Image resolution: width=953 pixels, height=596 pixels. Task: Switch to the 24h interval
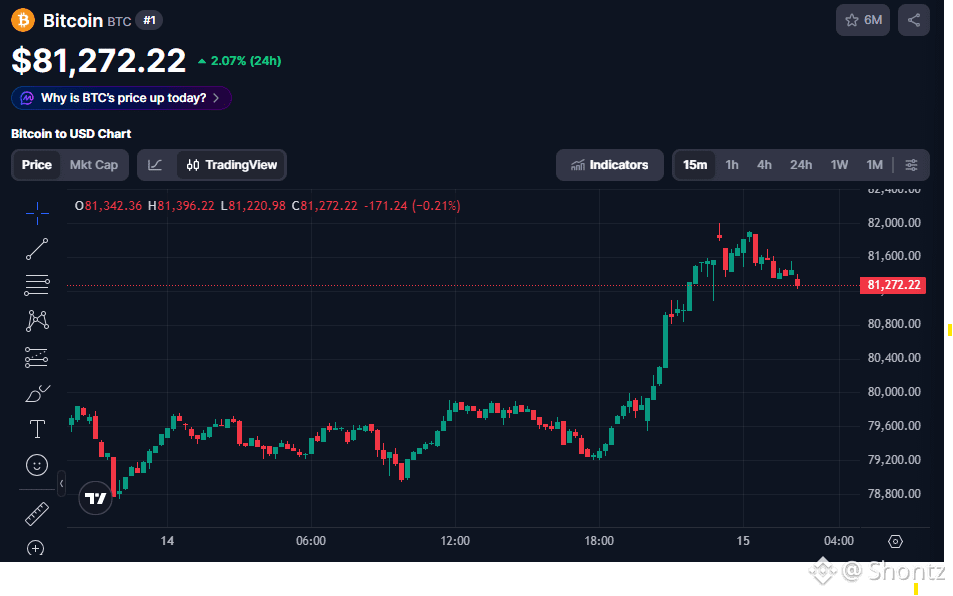click(x=800, y=165)
